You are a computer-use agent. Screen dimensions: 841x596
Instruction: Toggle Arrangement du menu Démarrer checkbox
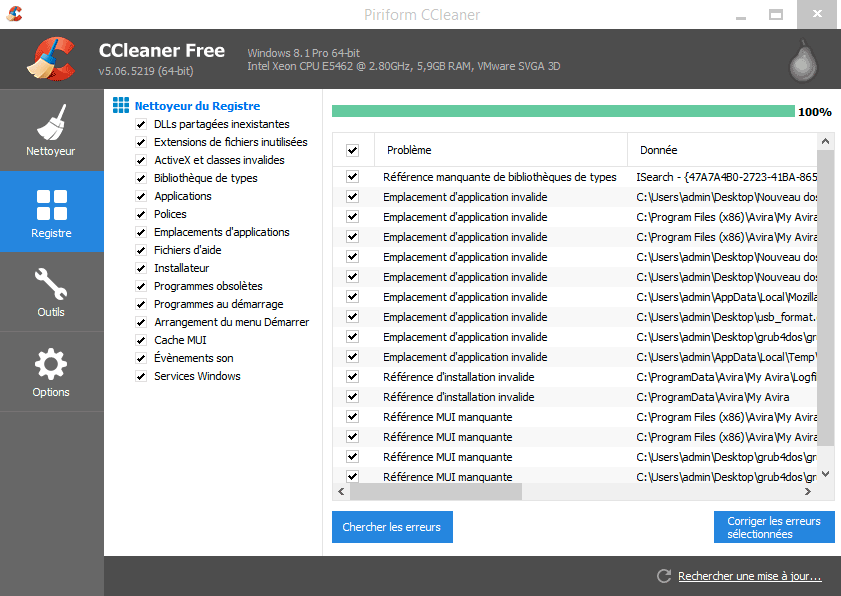point(141,322)
